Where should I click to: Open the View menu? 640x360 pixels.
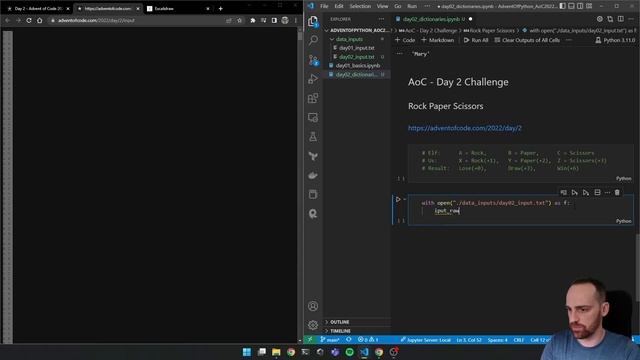pyautogui.click(x=382, y=6)
